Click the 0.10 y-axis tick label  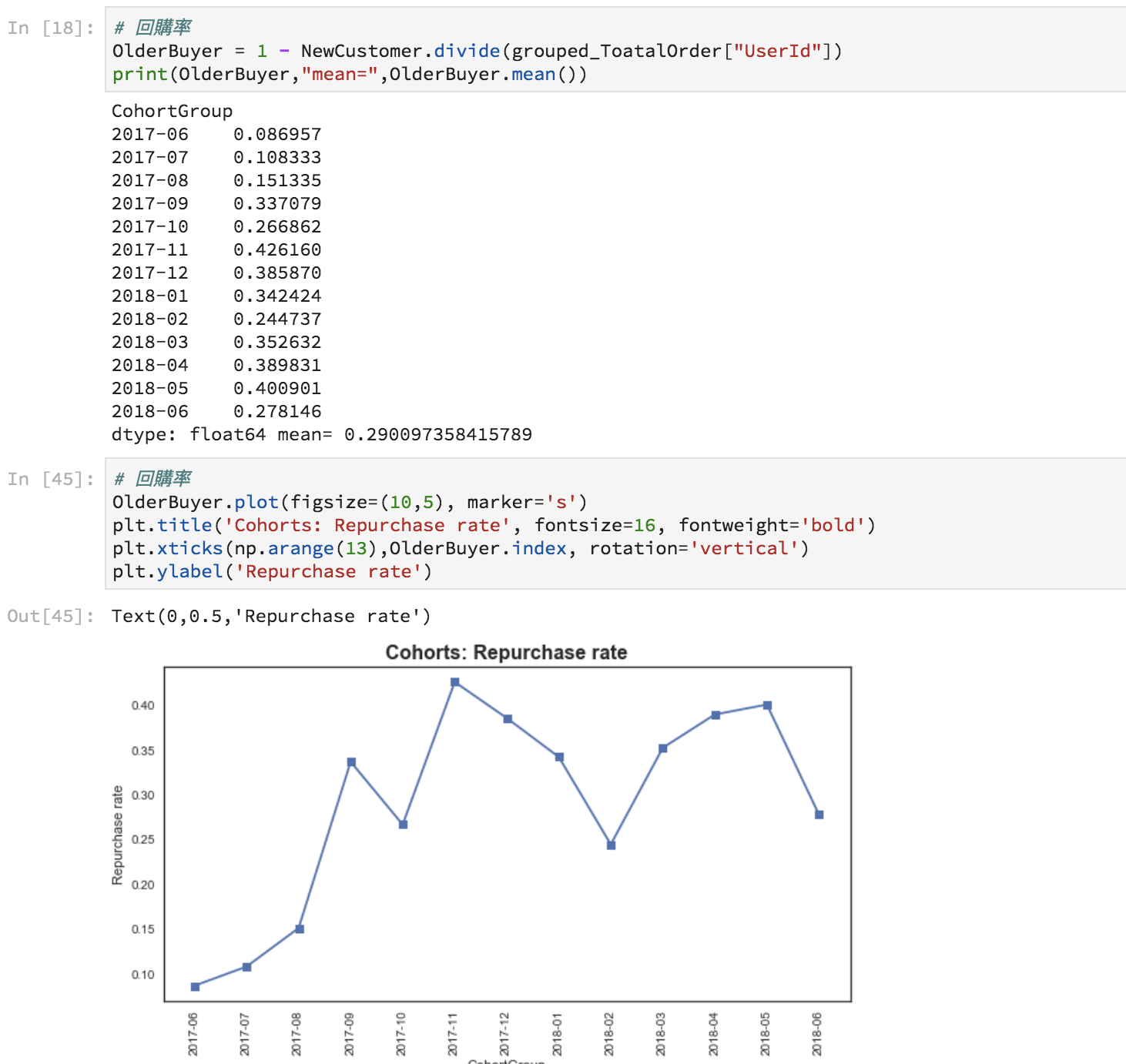pyautogui.click(x=143, y=975)
